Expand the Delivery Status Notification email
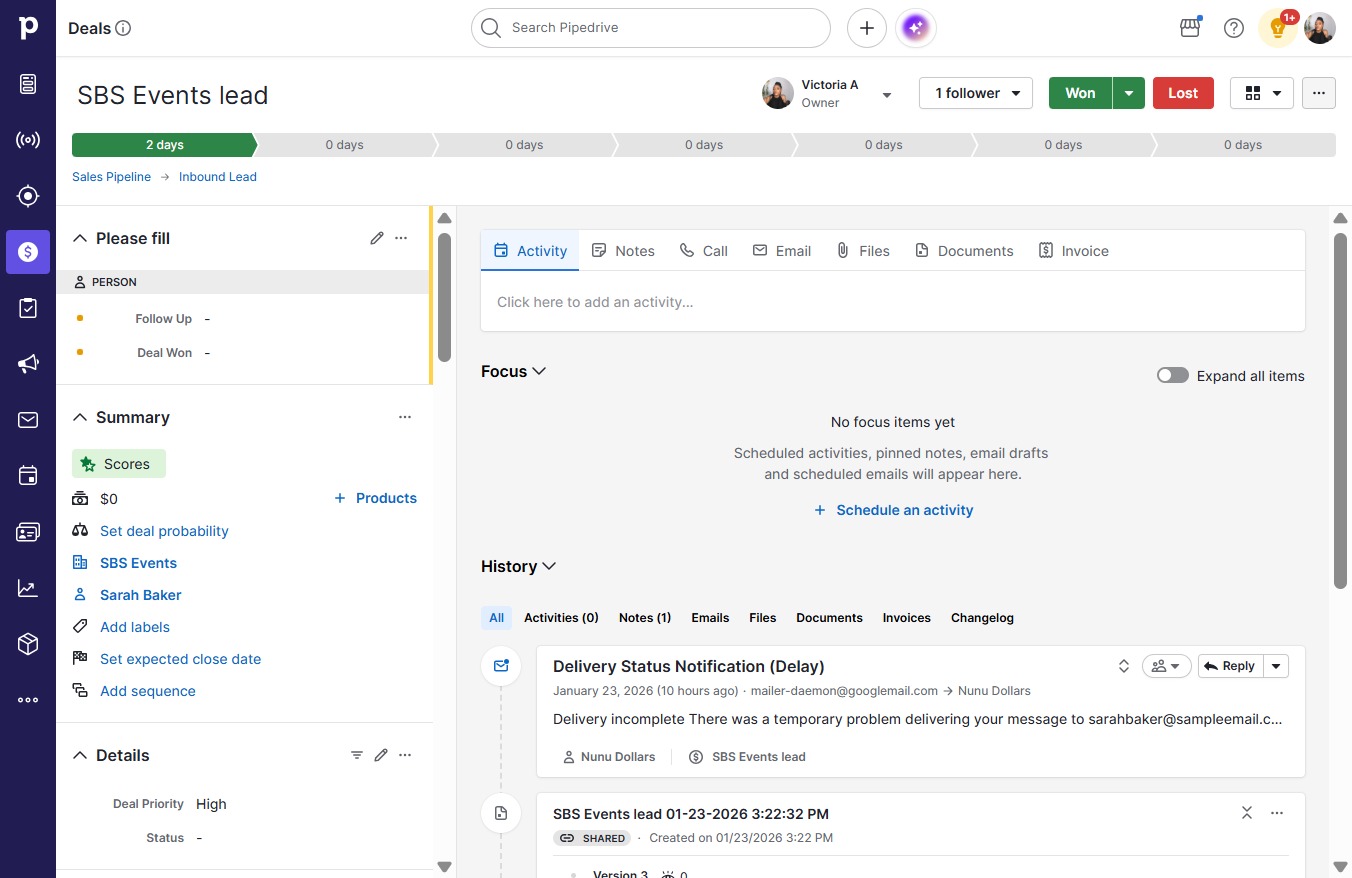This screenshot has height=878, width=1352. [x=1124, y=666]
